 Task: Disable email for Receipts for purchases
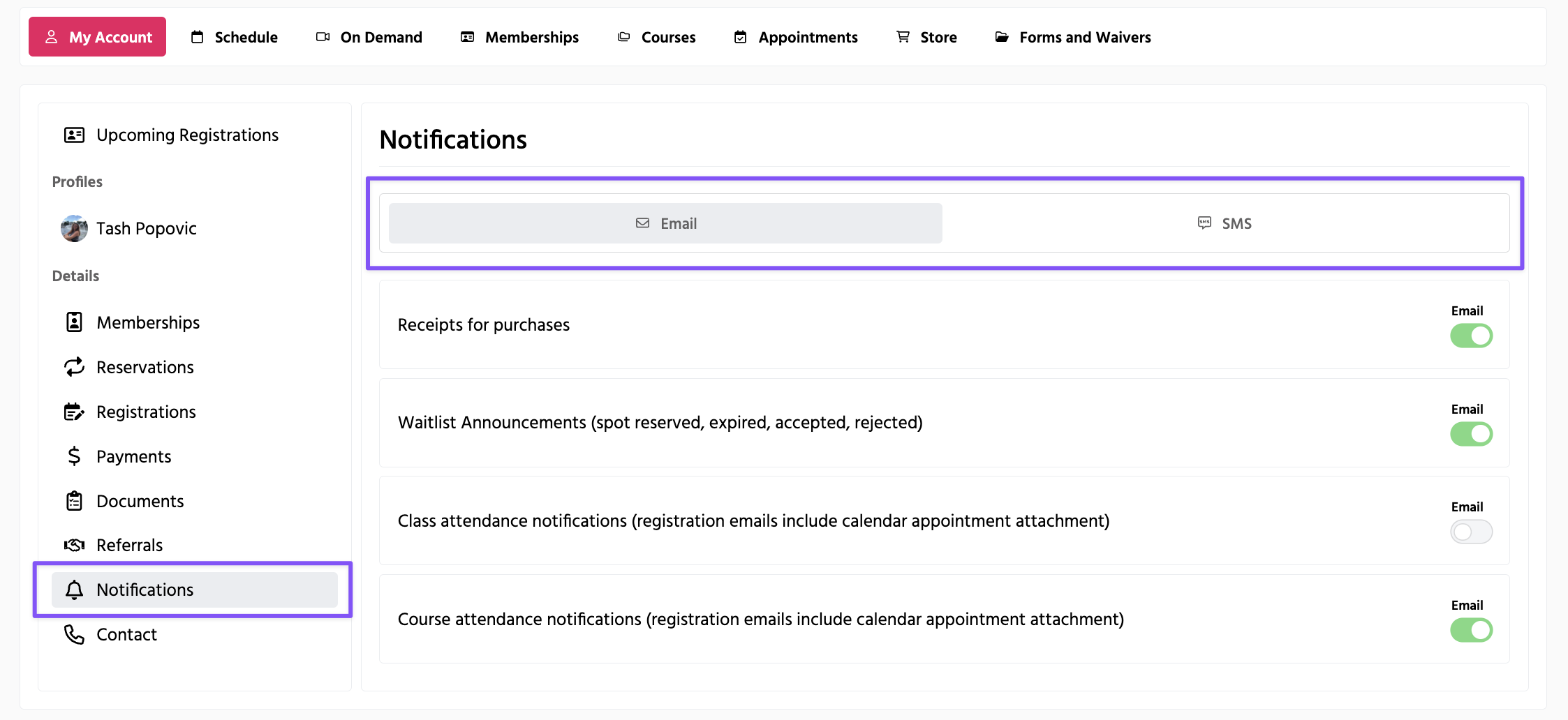[x=1471, y=336]
